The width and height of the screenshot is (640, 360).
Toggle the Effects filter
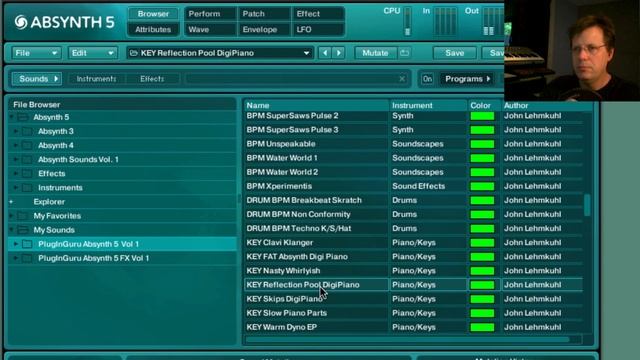[152, 79]
